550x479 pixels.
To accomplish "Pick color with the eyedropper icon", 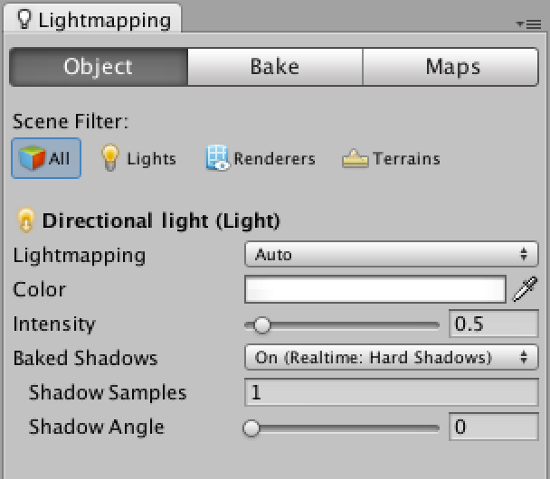I will pyautogui.click(x=525, y=289).
